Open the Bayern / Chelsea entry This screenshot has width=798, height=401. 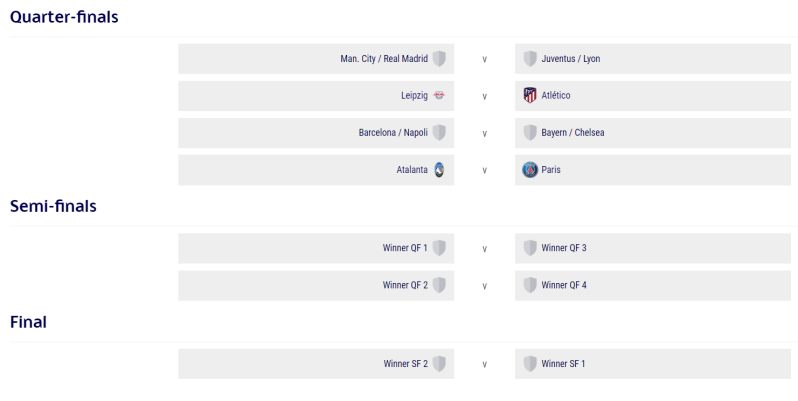click(x=573, y=132)
